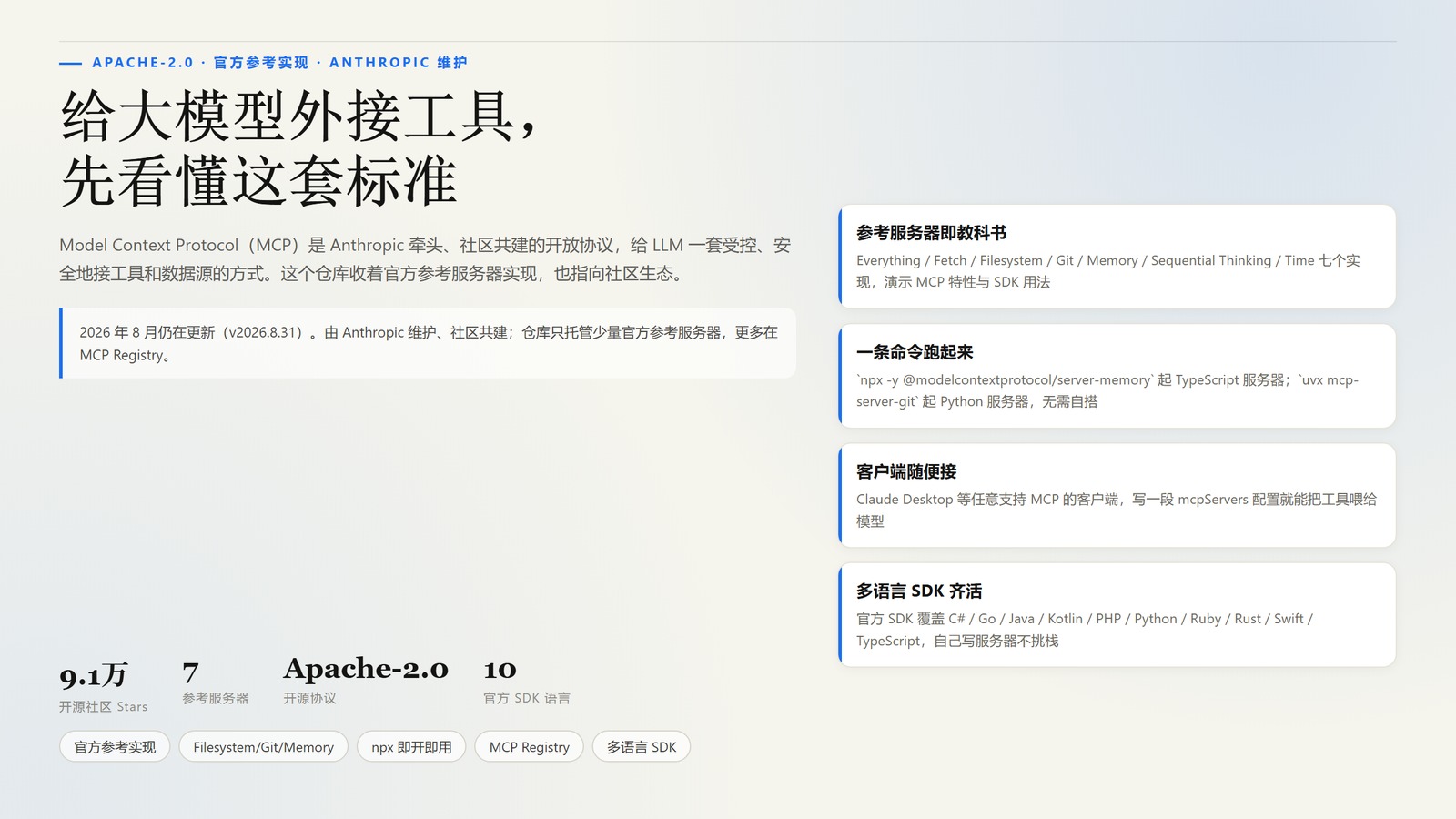Open the 参考服务器即教科书 card
1456x819 pixels.
tap(1117, 257)
